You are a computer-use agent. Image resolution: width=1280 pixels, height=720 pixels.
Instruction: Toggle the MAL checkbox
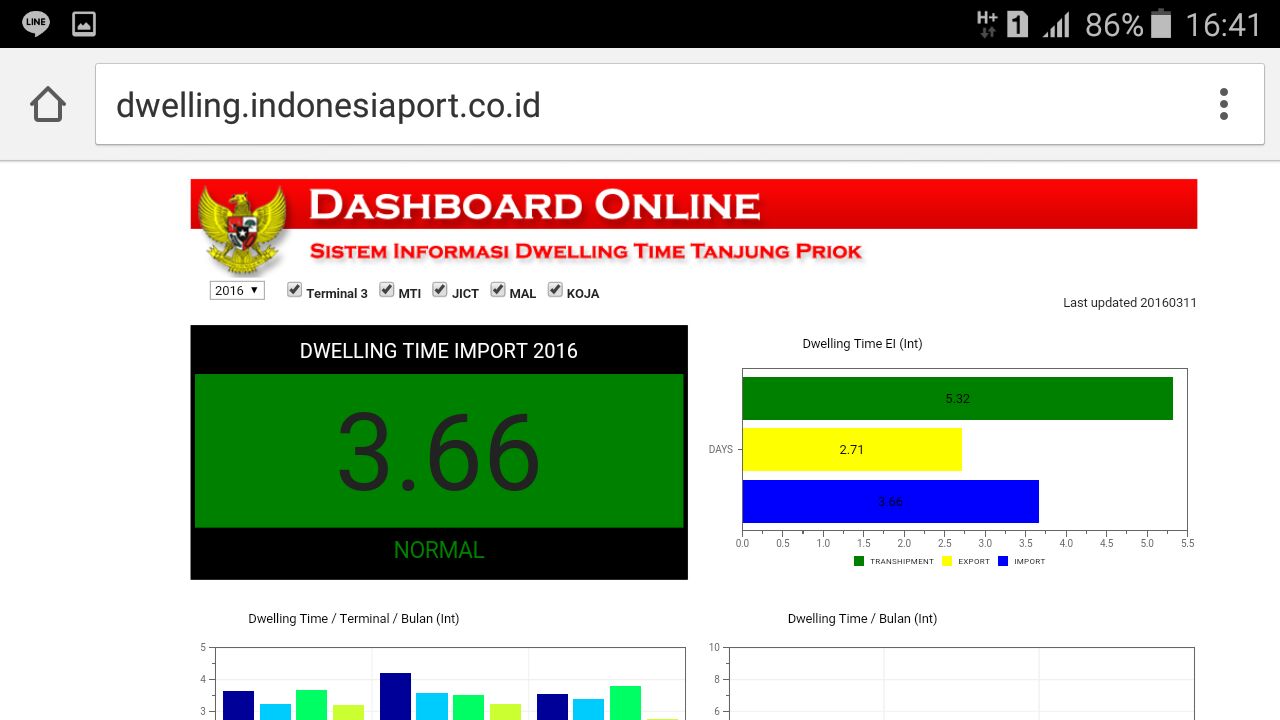[x=497, y=290]
